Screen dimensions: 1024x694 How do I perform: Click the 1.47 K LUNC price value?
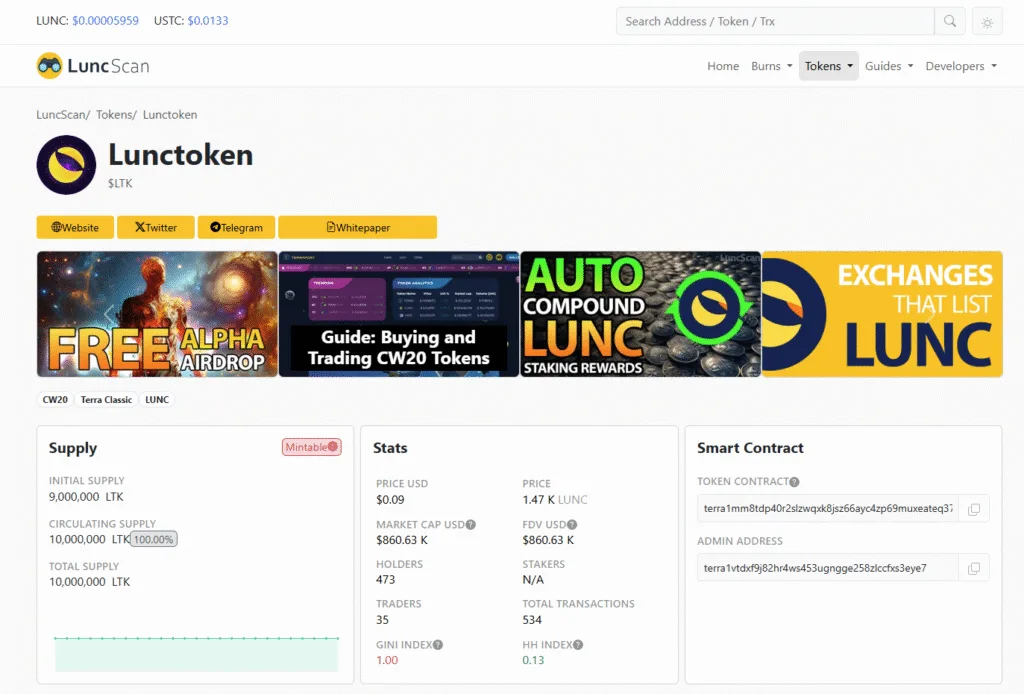coord(554,499)
